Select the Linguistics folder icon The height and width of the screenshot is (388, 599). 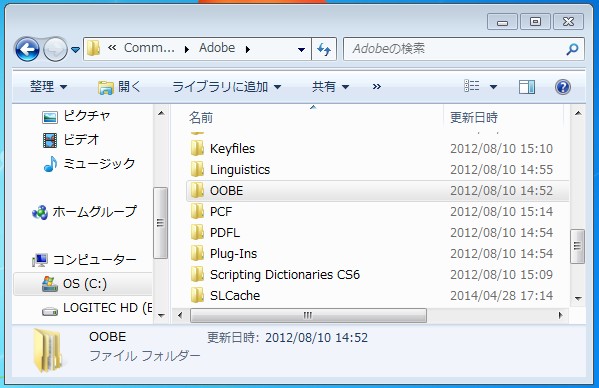point(197,169)
